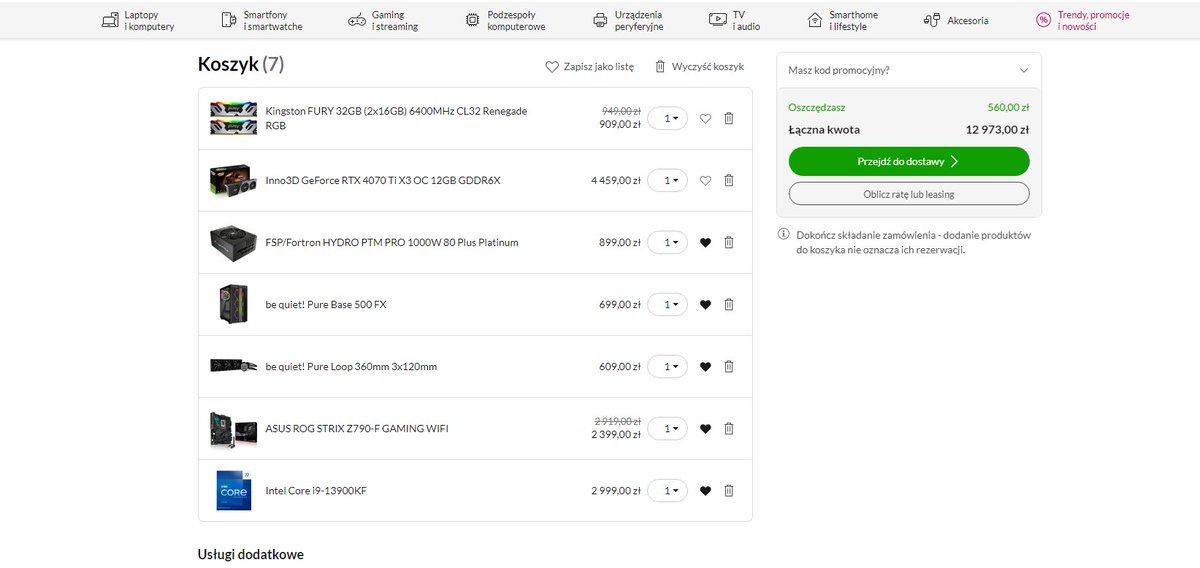Open be quiet! Pure Loop 360mm link
This screenshot has height=568, width=1200.
[351, 366]
